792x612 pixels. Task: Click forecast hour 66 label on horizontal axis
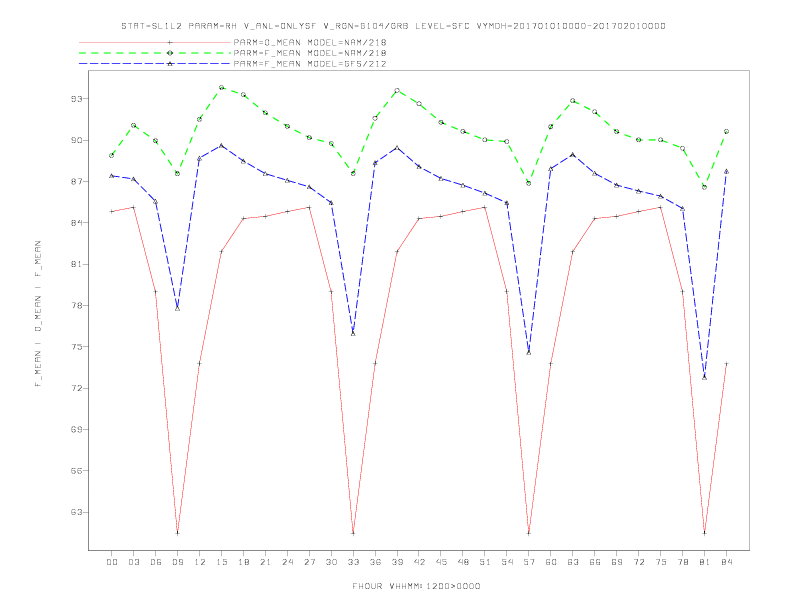595,562
